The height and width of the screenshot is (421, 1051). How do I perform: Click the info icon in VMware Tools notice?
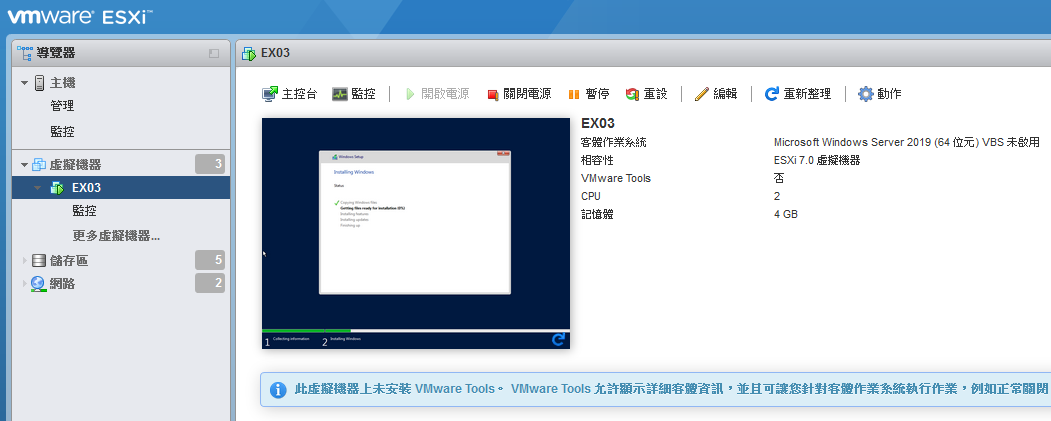[278, 389]
